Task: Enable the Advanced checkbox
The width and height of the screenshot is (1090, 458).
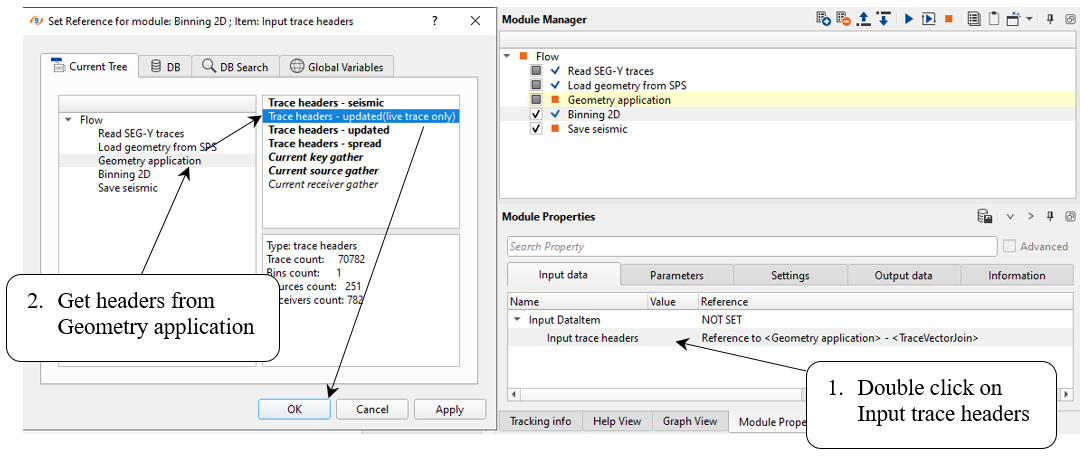Action: [1010, 246]
